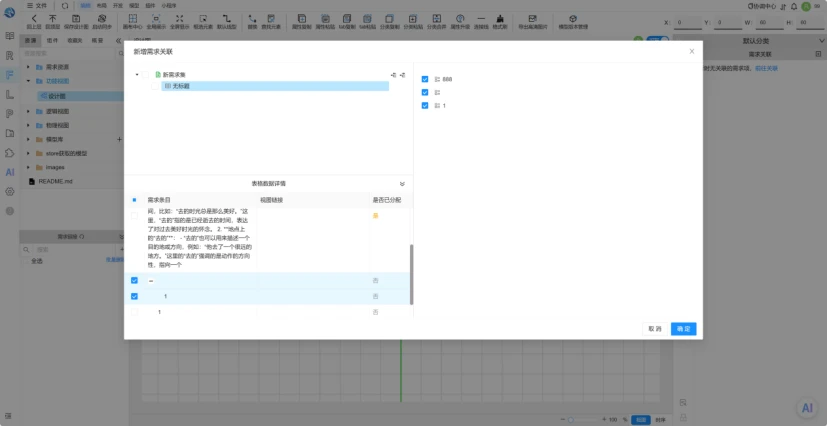Open the AI item in left sidebar
This screenshot has height=426, width=827.
click(9, 172)
